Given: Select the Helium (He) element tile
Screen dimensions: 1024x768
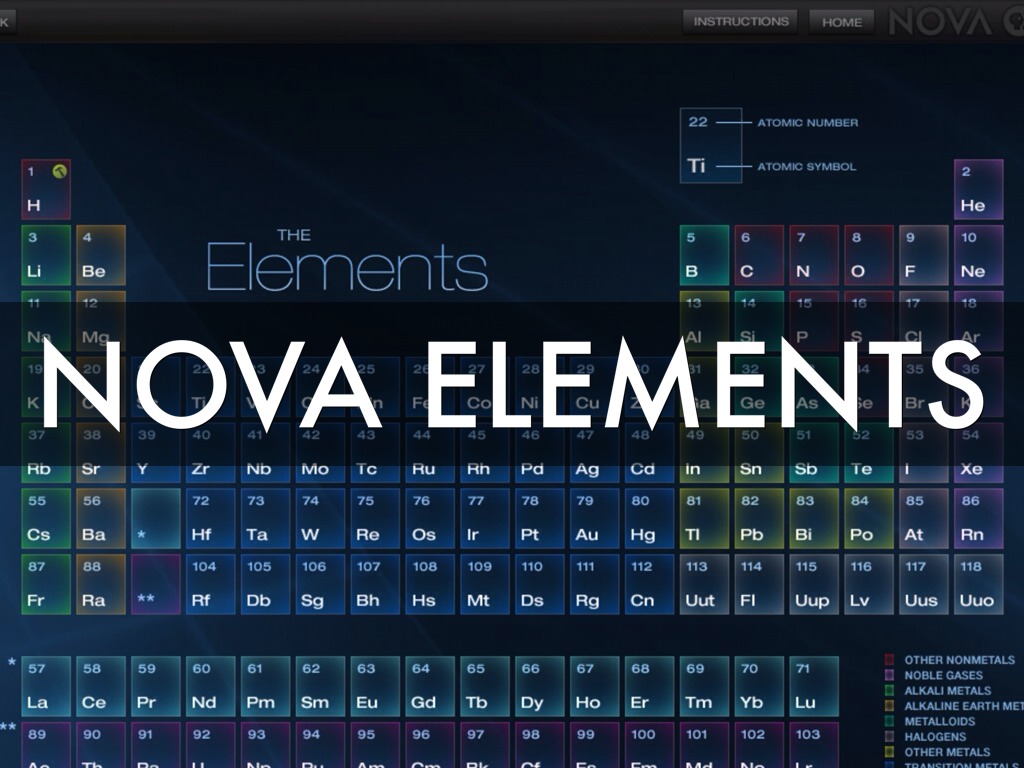Looking at the screenshot, I should [978, 189].
